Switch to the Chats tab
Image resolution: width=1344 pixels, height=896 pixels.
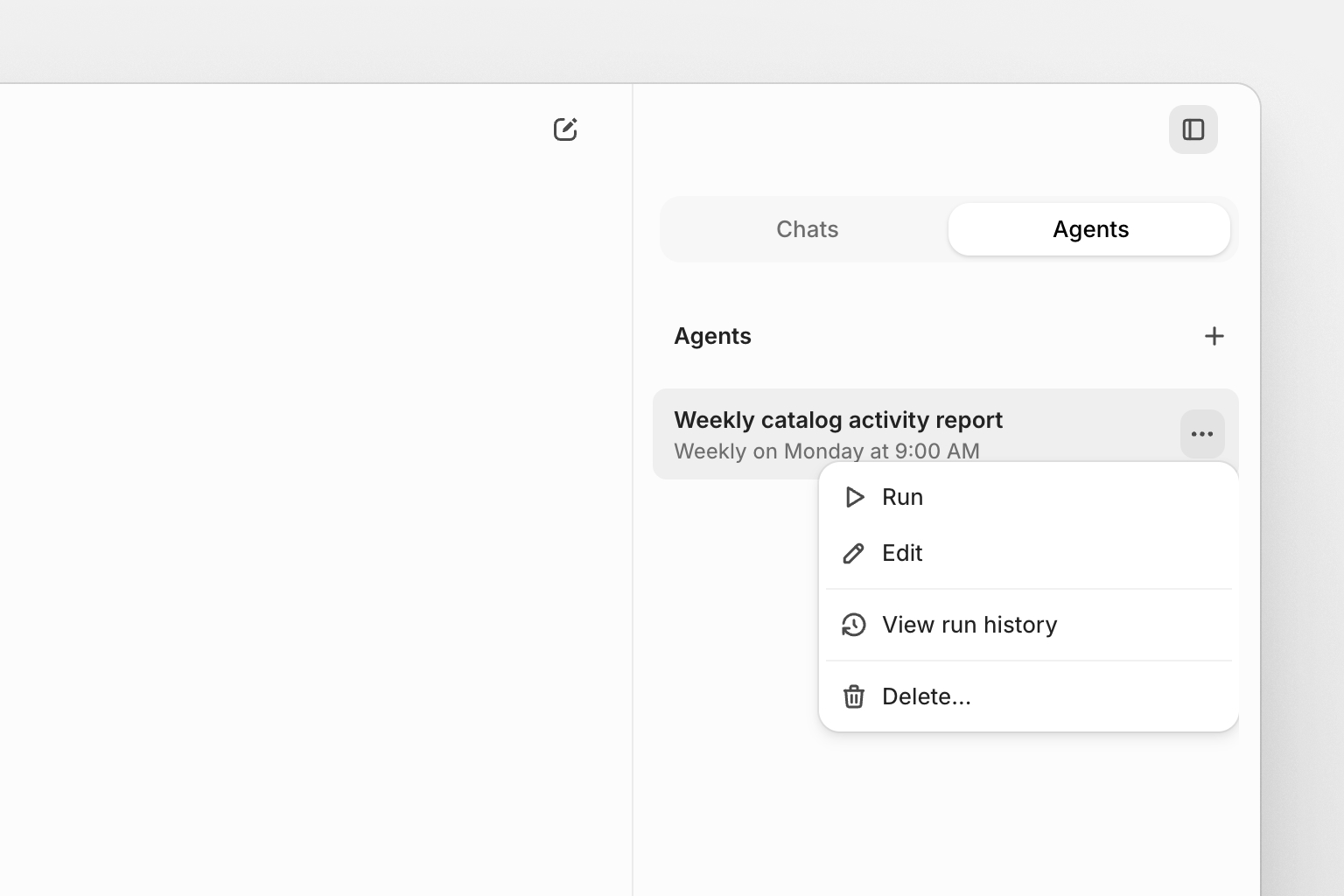807,229
